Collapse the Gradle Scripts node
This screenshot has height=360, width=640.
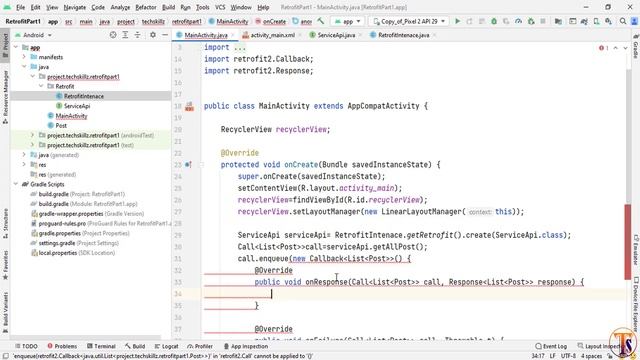click(16, 184)
